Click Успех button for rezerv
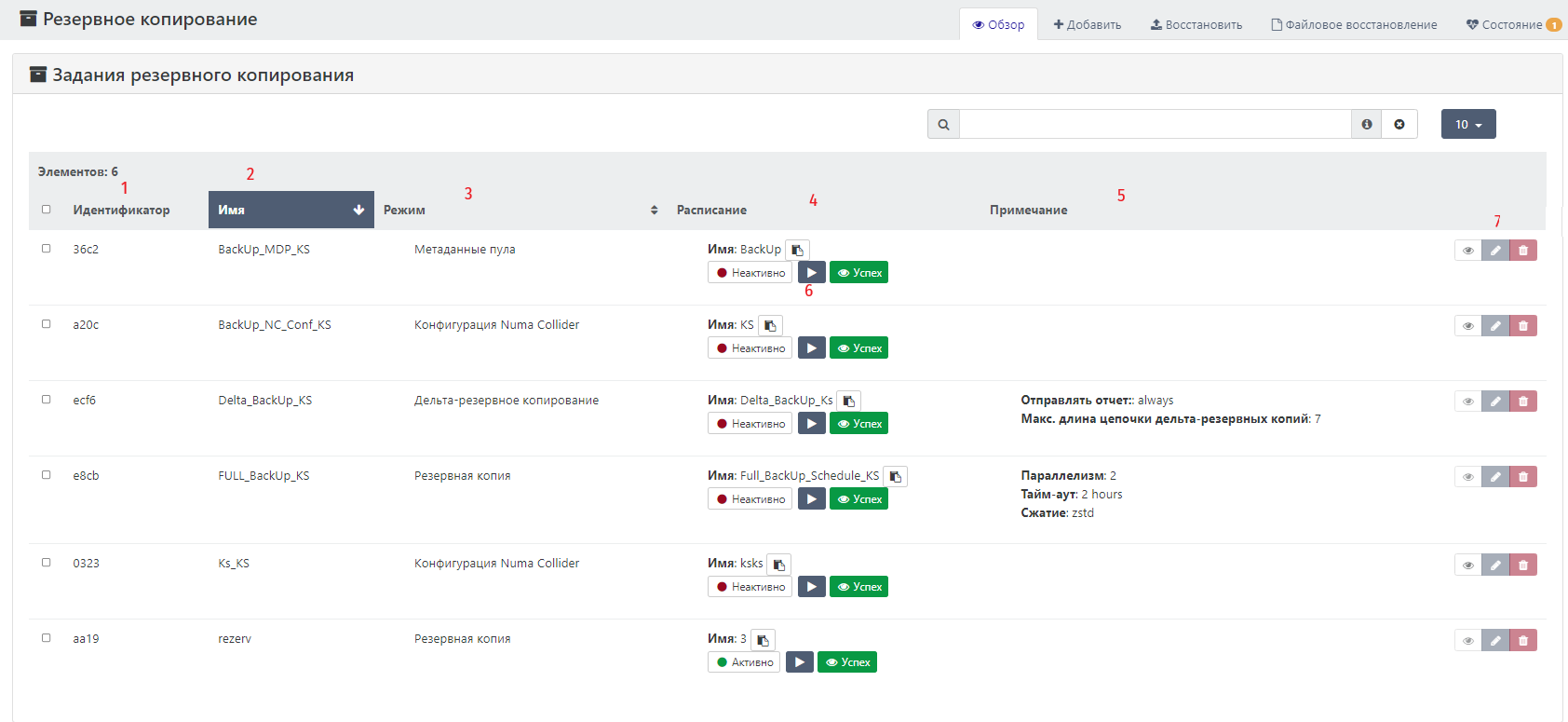 [847, 662]
